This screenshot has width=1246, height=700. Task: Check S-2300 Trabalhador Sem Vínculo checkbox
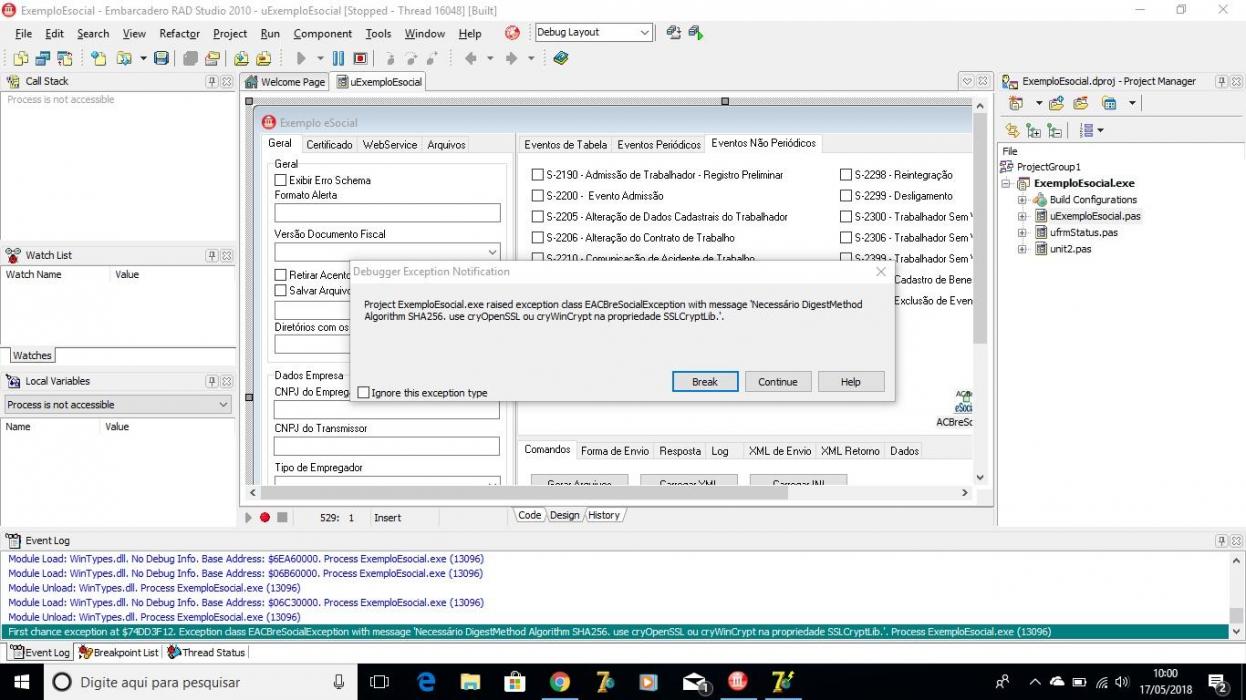[x=846, y=217]
